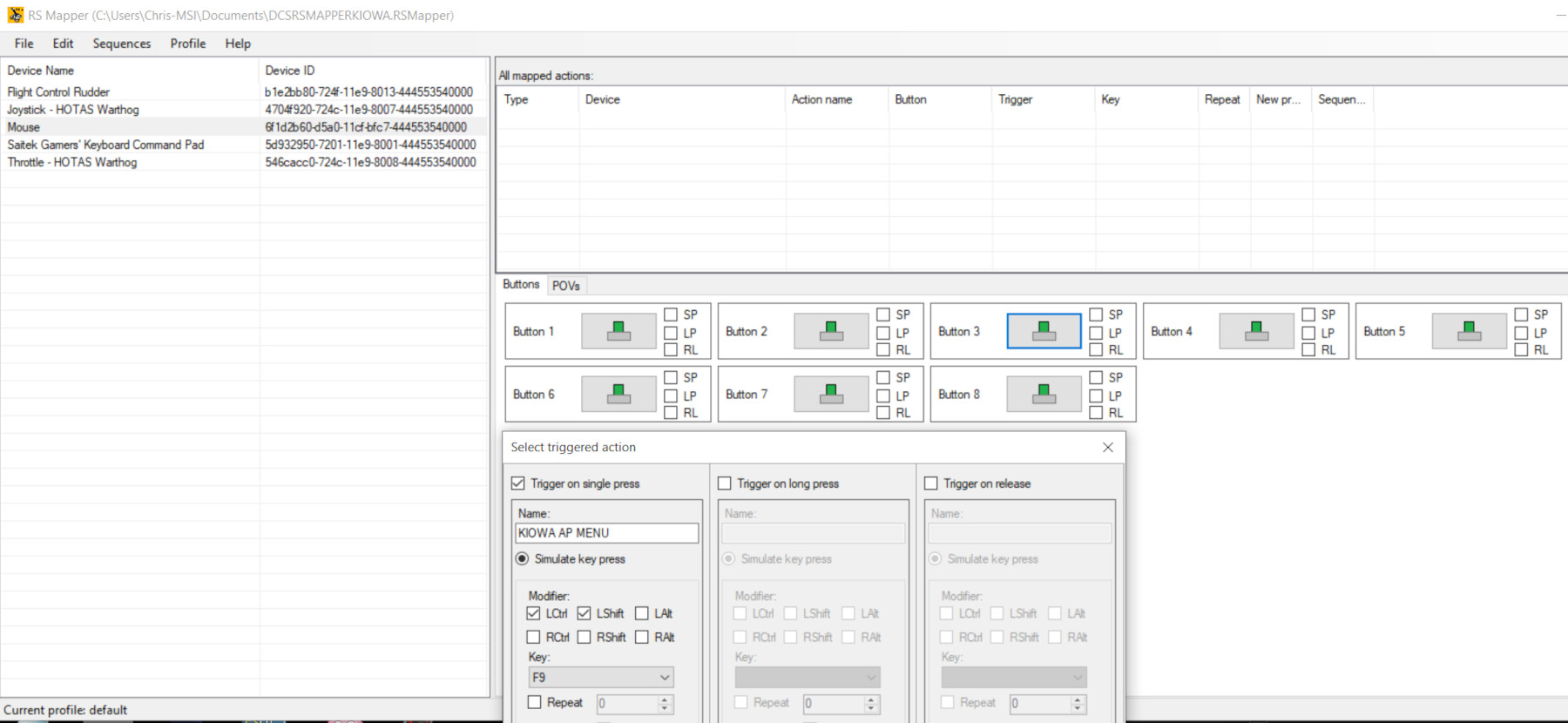The width and height of the screenshot is (1568, 723).
Task: Select Throttle - HOTAS Warthog device row
Action: 72,162
